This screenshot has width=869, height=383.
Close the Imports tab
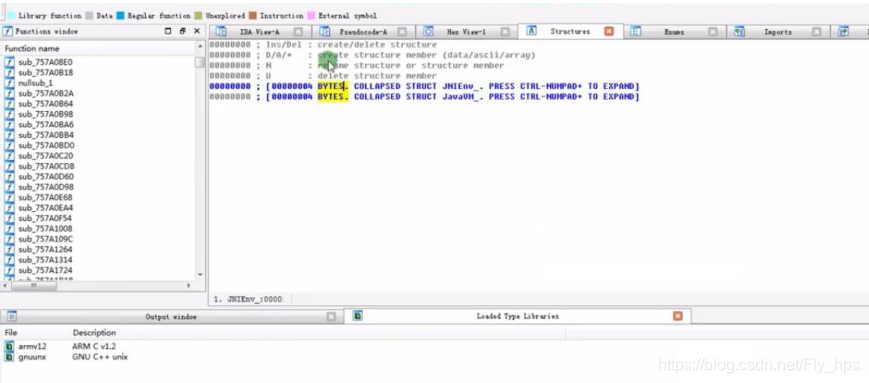coord(816,32)
